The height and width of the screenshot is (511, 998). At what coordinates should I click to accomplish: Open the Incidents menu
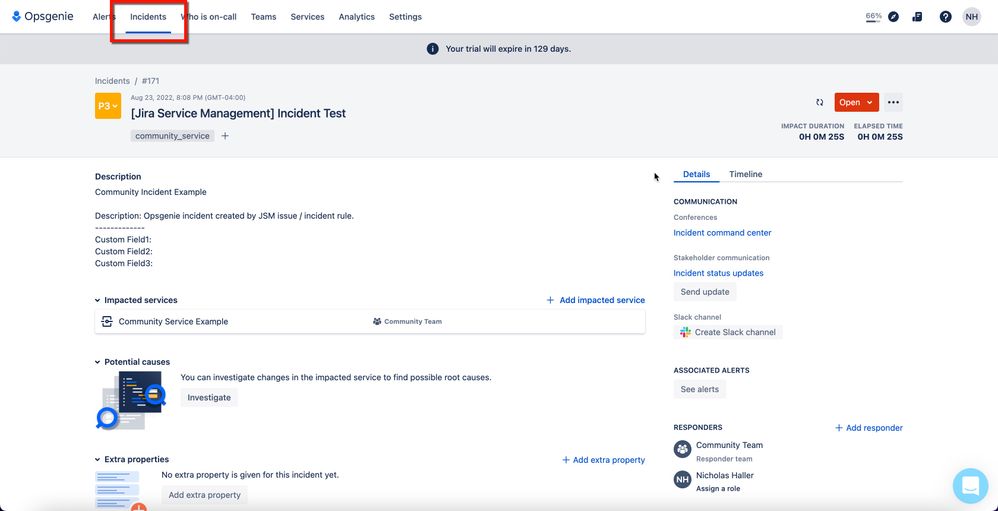148,17
